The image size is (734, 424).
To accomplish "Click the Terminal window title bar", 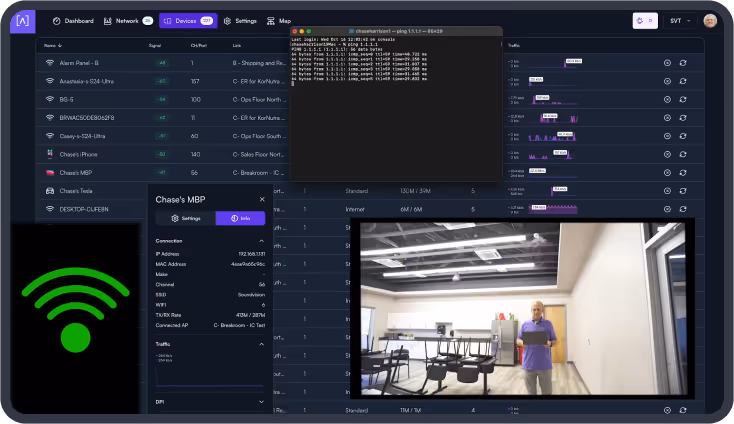I will pyautogui.click(x=396, y=31).
